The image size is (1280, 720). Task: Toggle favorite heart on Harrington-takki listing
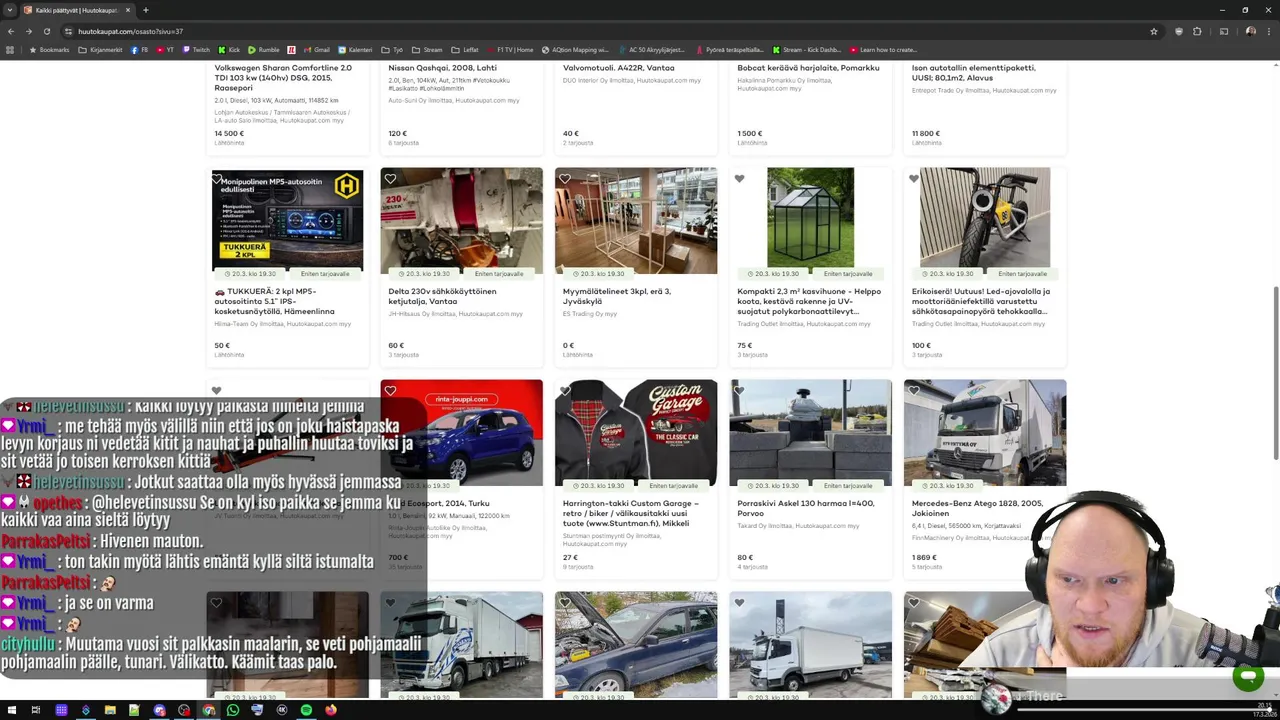[565, 391]
